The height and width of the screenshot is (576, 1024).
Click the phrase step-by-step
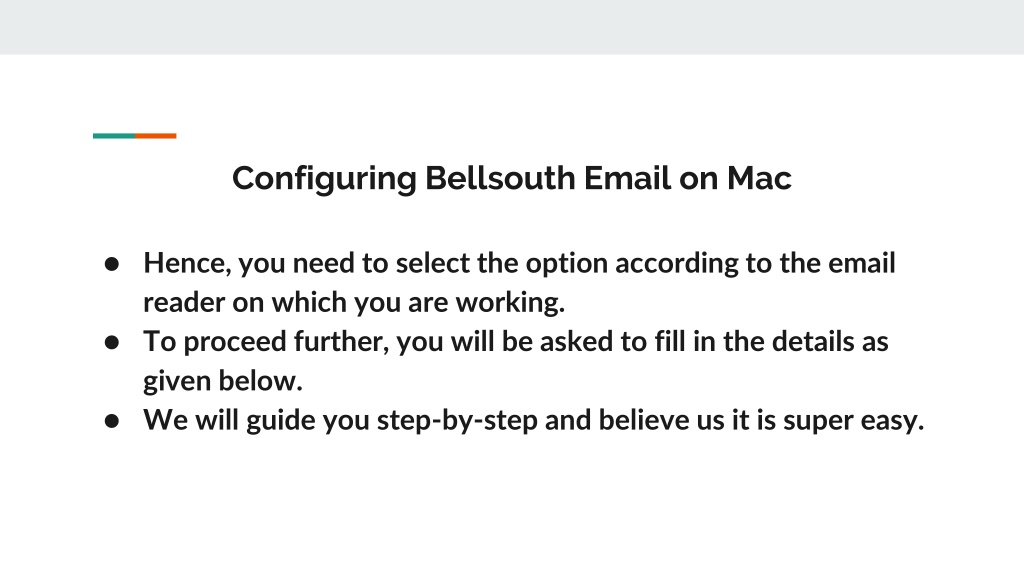pos(457,420)
